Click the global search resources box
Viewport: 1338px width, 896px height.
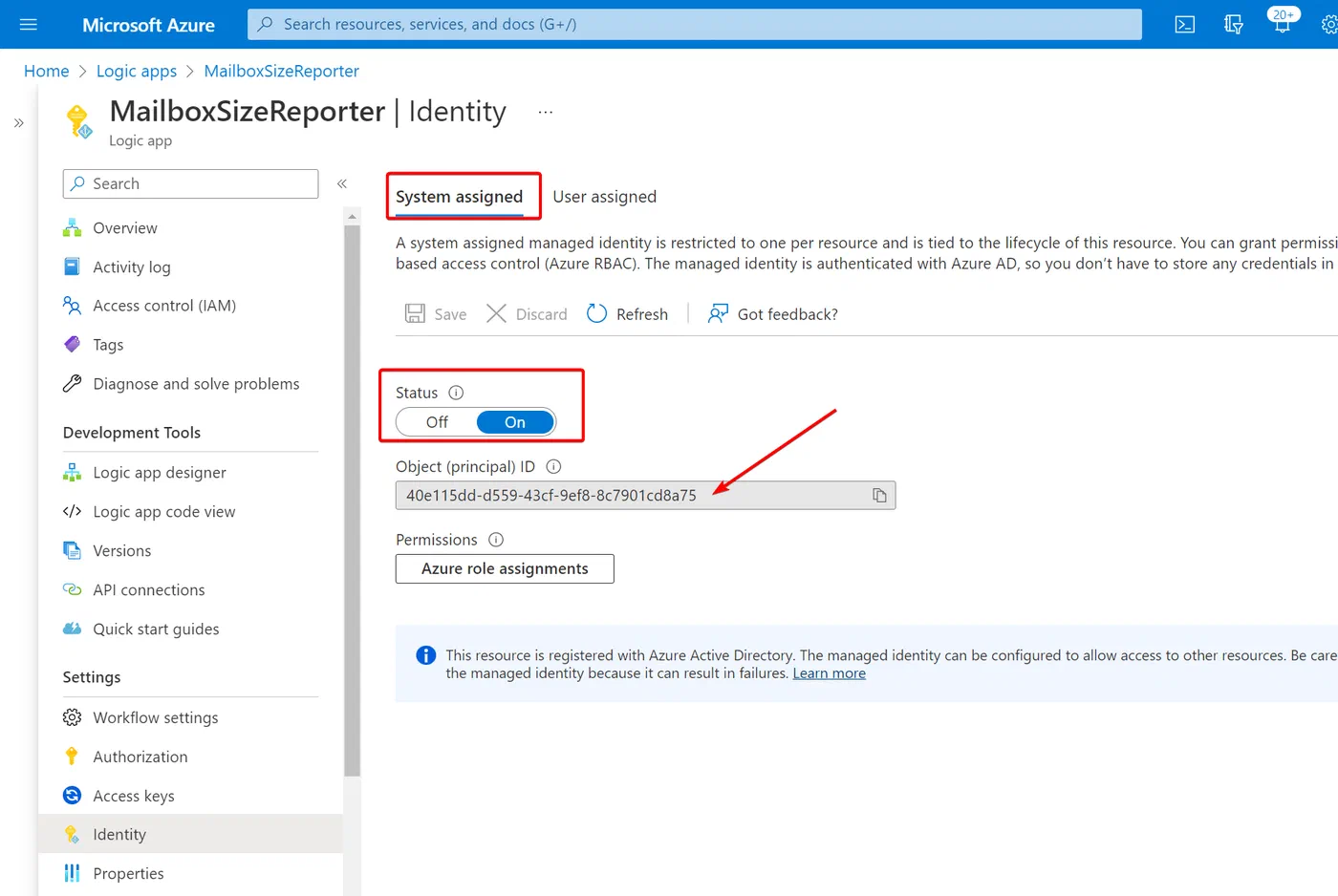(x=695, y=24)
